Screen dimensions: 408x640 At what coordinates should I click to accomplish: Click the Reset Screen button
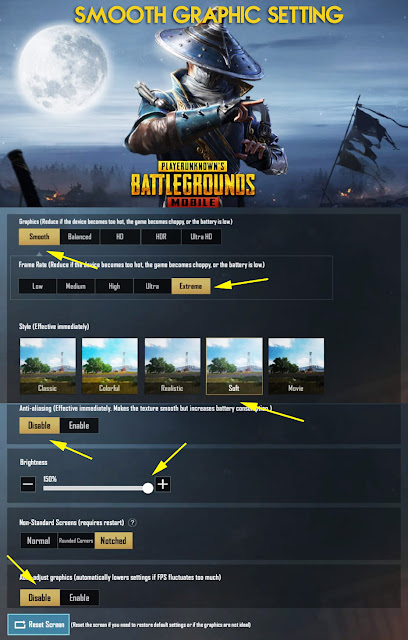click(39, 624)
